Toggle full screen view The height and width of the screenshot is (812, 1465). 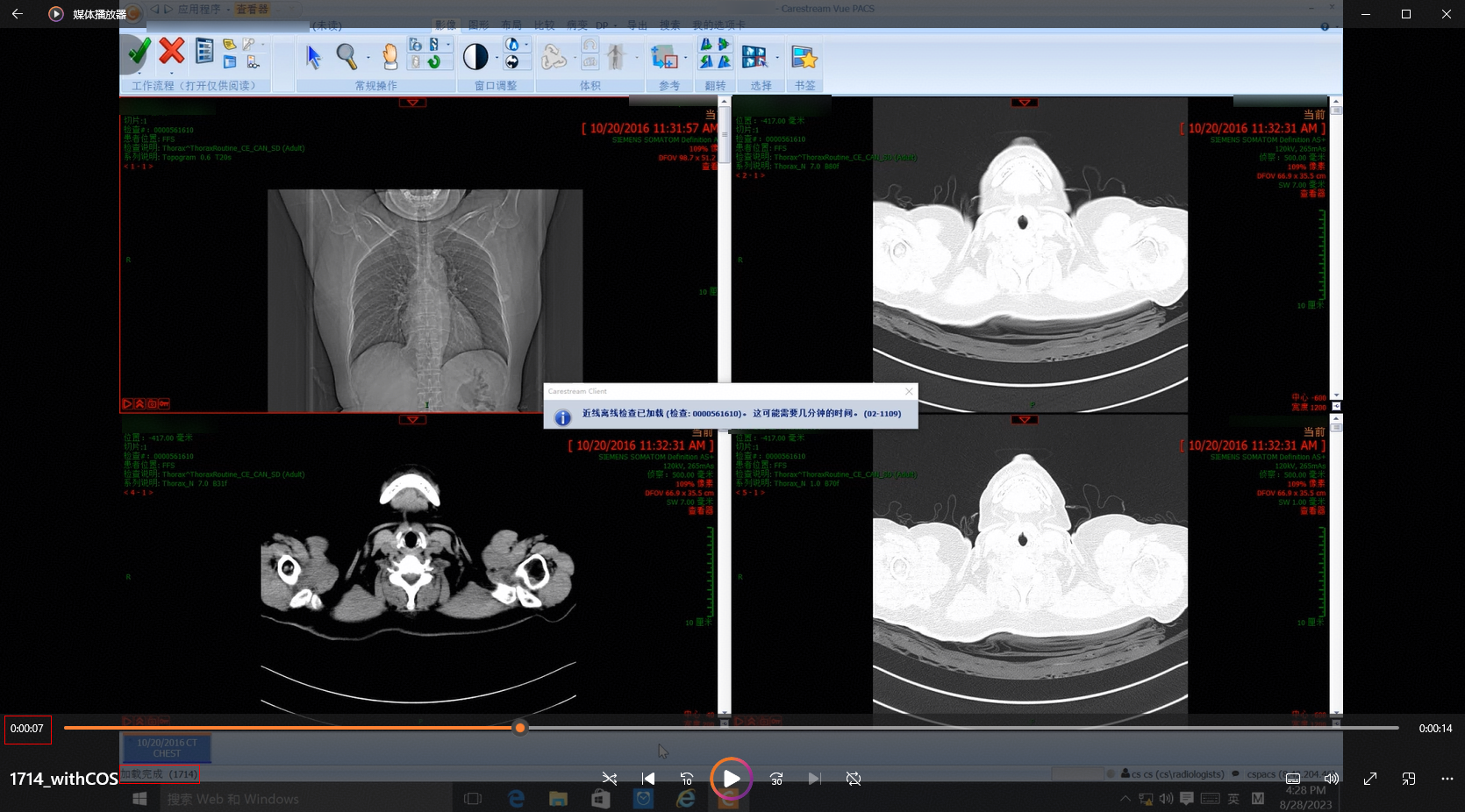[1370, 779]
